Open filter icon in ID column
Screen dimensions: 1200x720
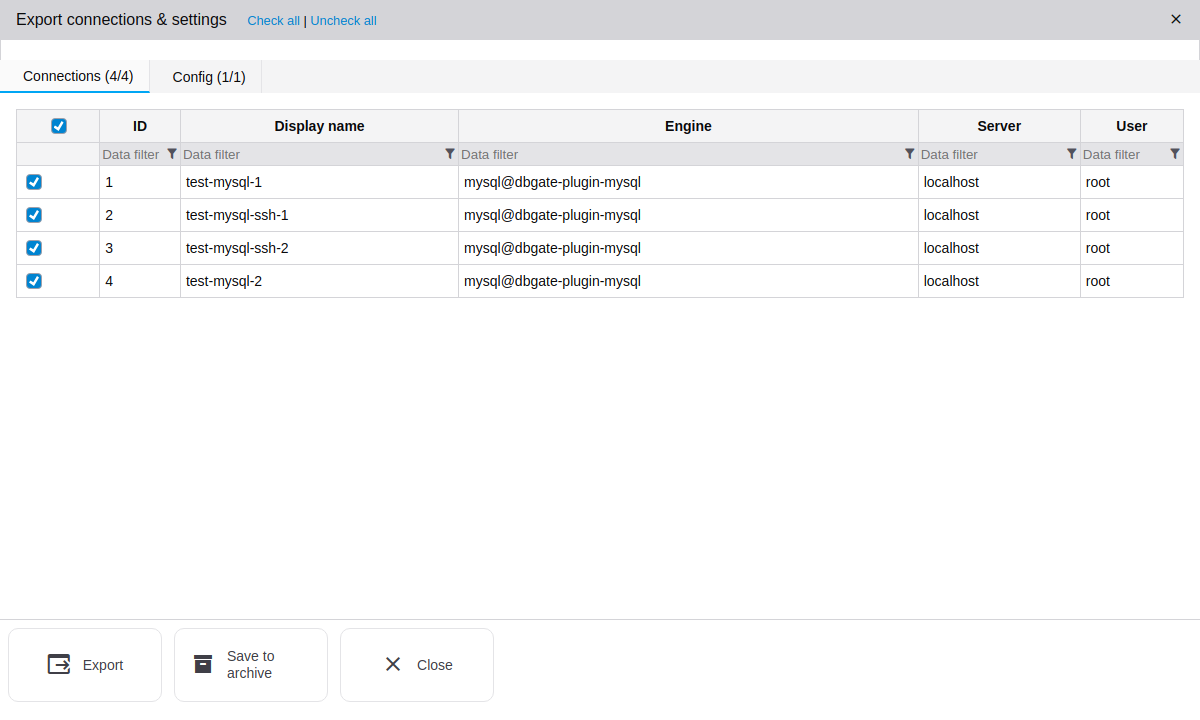(172, 154)
